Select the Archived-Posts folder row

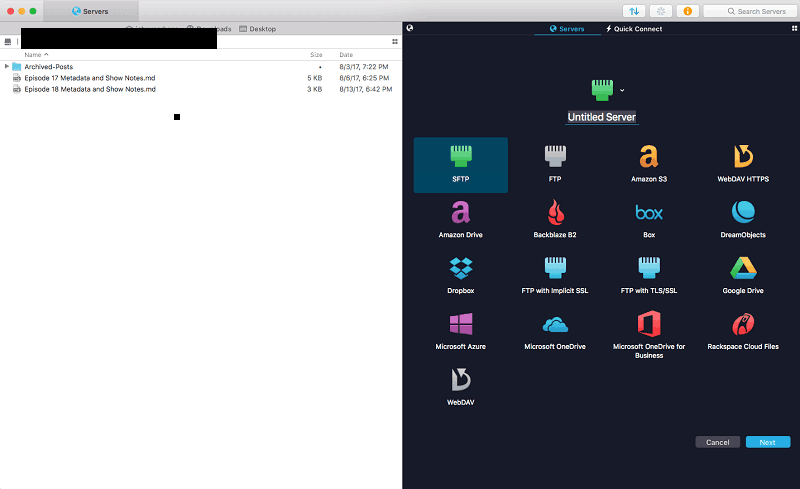tap(201, 67)
